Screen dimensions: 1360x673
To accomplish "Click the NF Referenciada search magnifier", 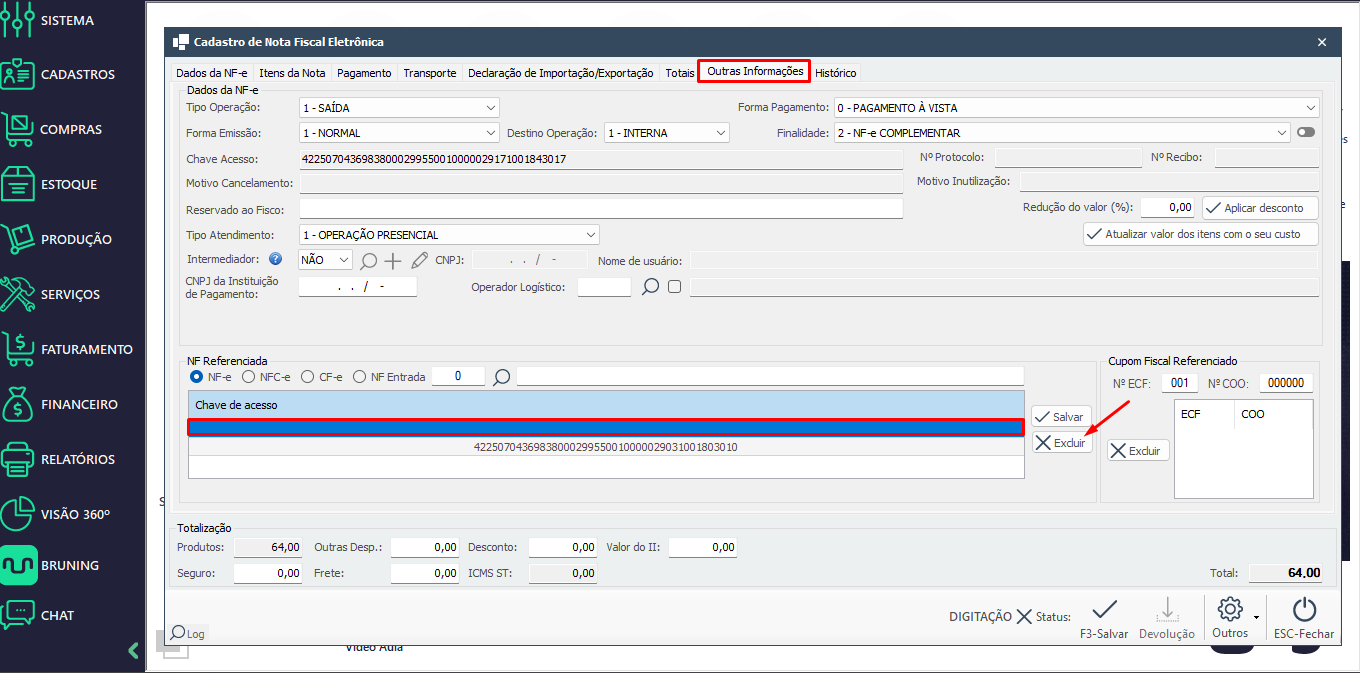I will (x=502, y=377).
